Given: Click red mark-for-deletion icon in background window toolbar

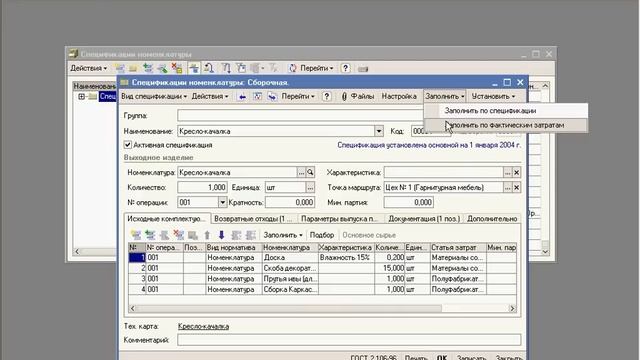Looking at the screenshot, I should pyautogui.click(x=176, y=68).
